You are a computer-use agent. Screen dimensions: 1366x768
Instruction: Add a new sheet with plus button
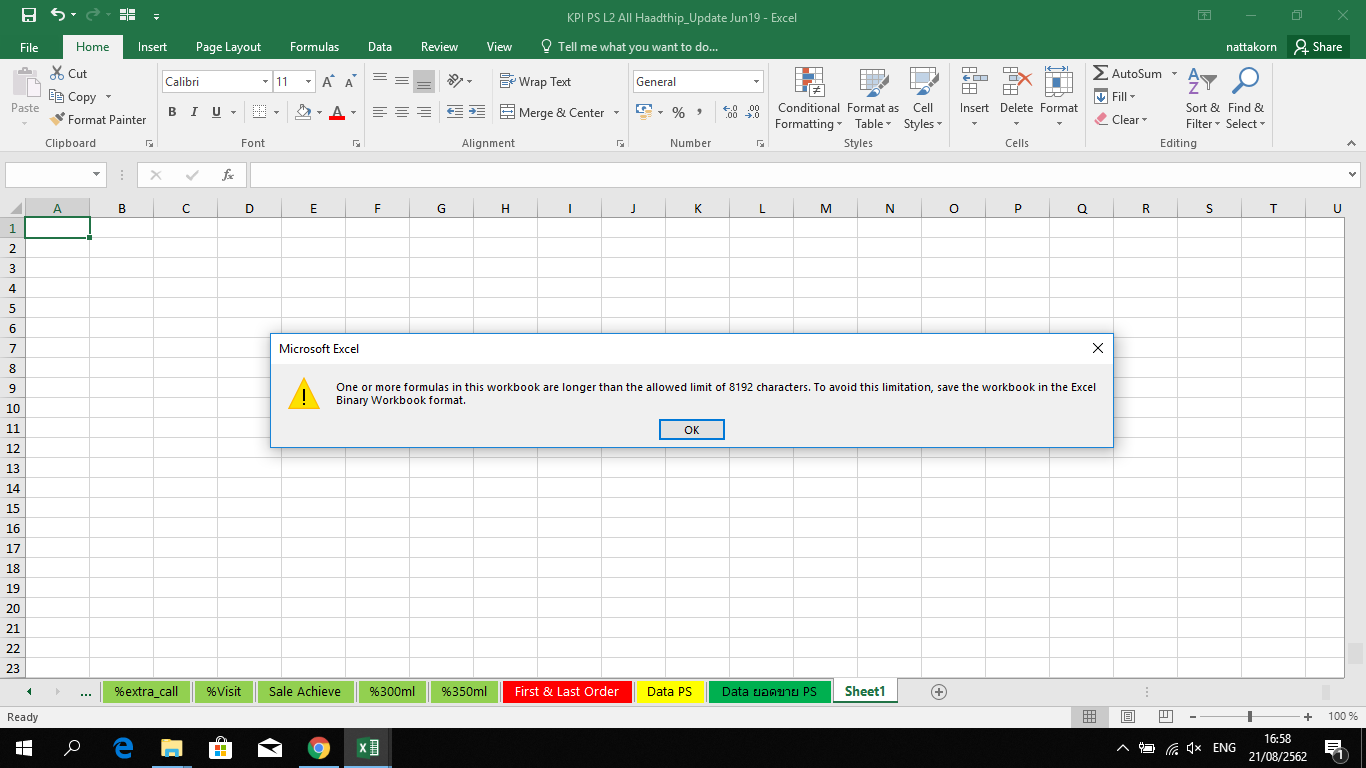(x=938, y=691)
